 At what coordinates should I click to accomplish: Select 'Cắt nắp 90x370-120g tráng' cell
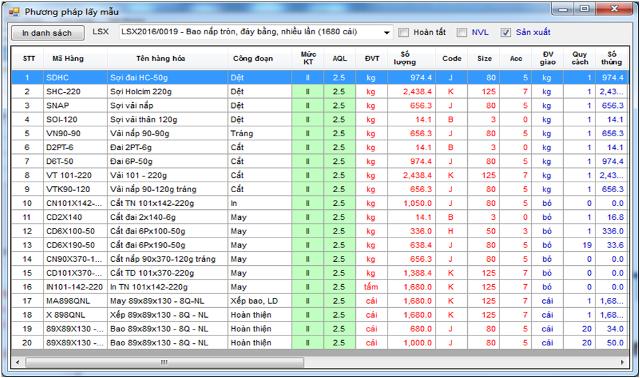[167, 259]
